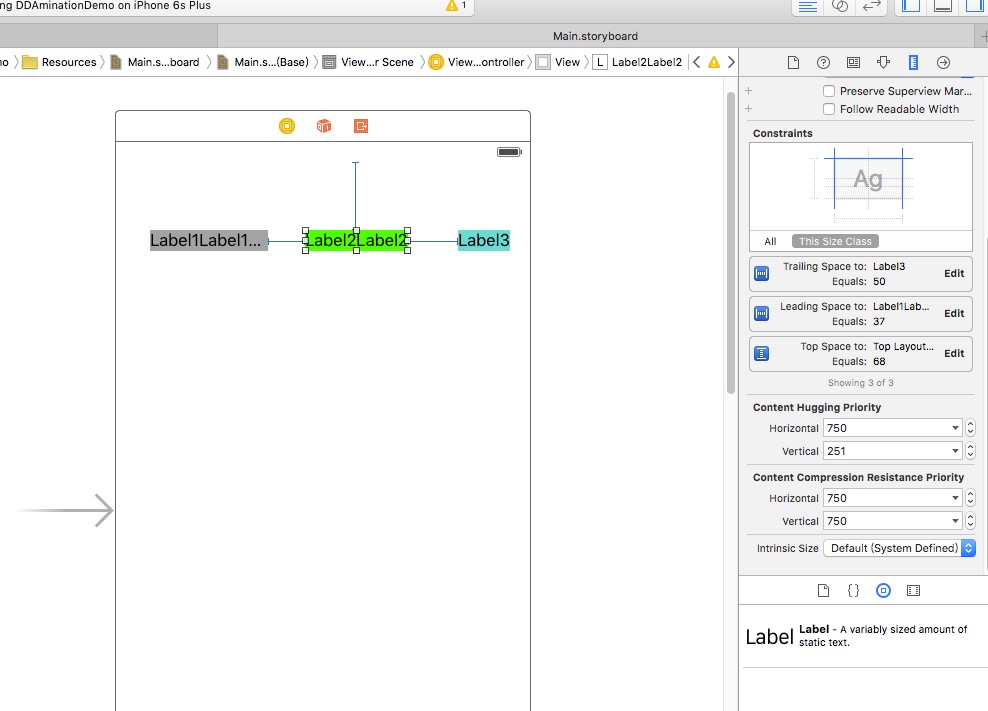This screenshot has height=711, width=988.
Task: Edit the Trailing Space to Label3 constraint
Action: 954,273
